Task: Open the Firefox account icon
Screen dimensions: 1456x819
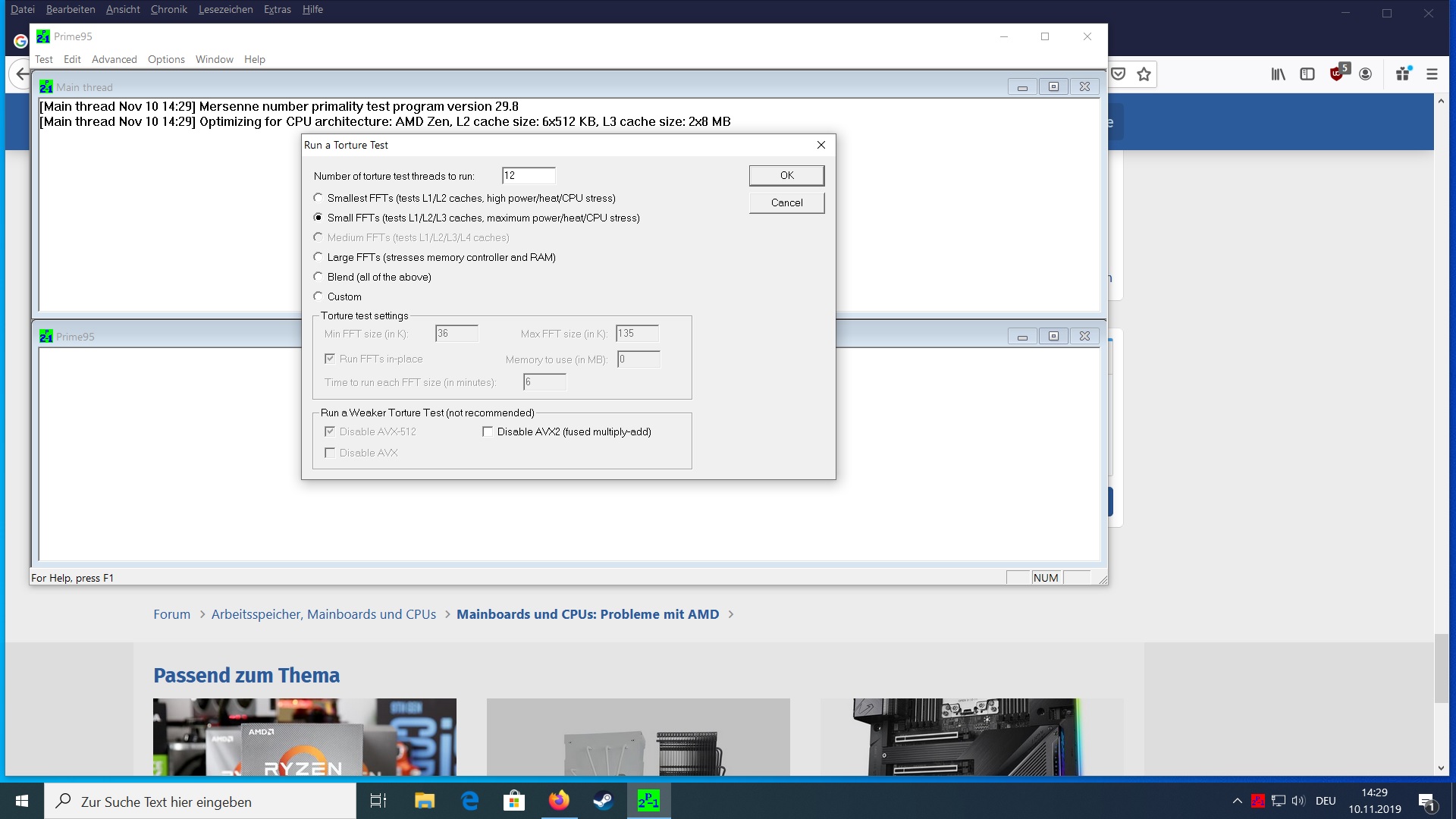Action: [x=1366, y=74]
